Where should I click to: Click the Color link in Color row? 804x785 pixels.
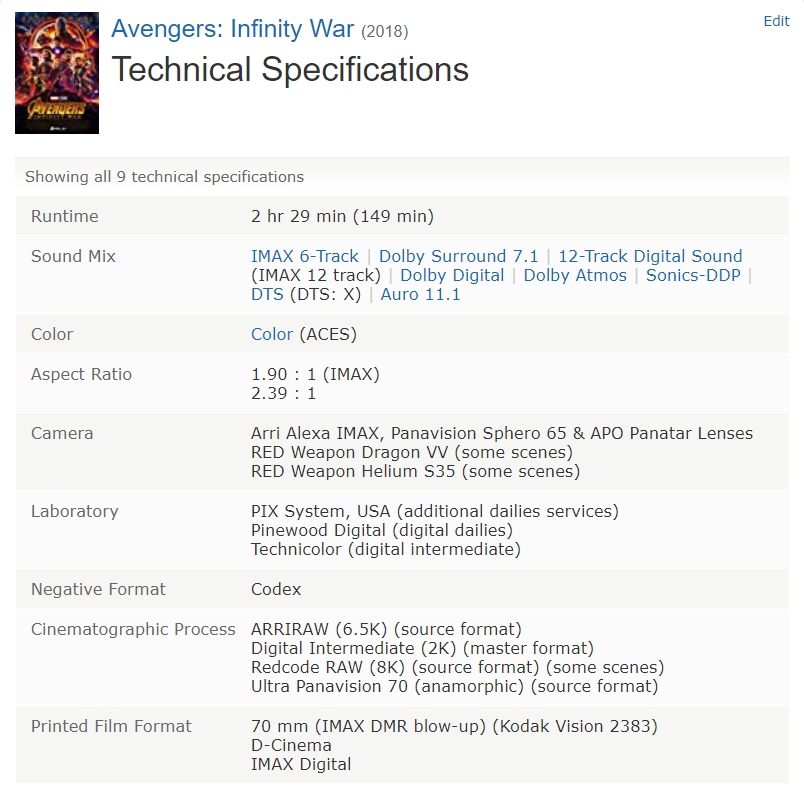(272, 334)
